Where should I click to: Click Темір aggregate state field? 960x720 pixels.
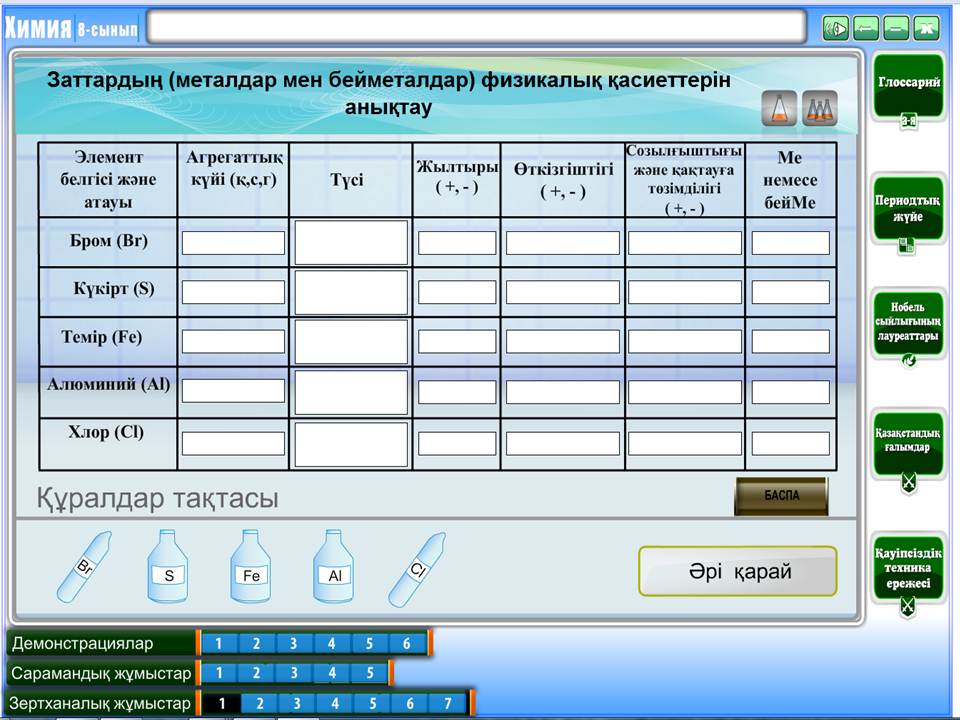[x=233, y=342]
